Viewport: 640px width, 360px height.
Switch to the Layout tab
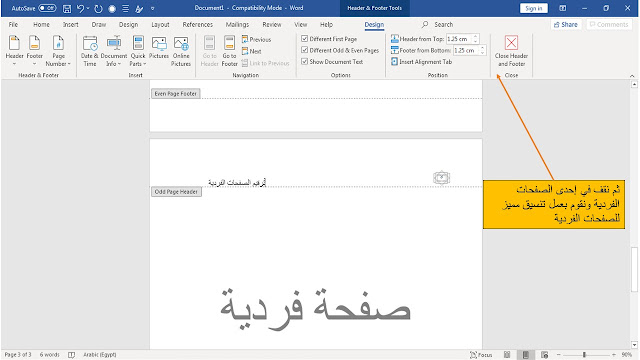(x=160, y=24)
